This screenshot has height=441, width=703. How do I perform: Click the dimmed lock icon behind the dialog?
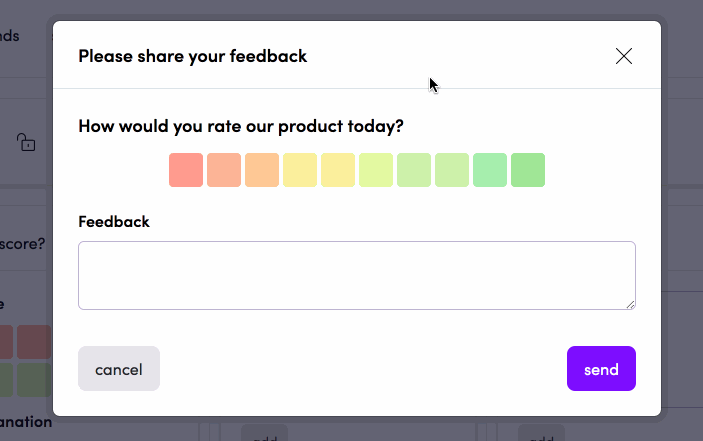[x=26, y=142]
